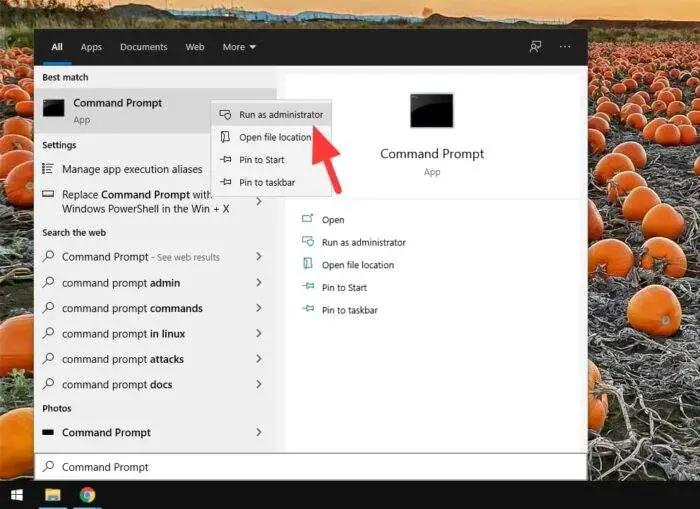Select 'command prompt docs' web suggestion
The height and width of the screenshot is (509, 700).
(x=155, y=384)
